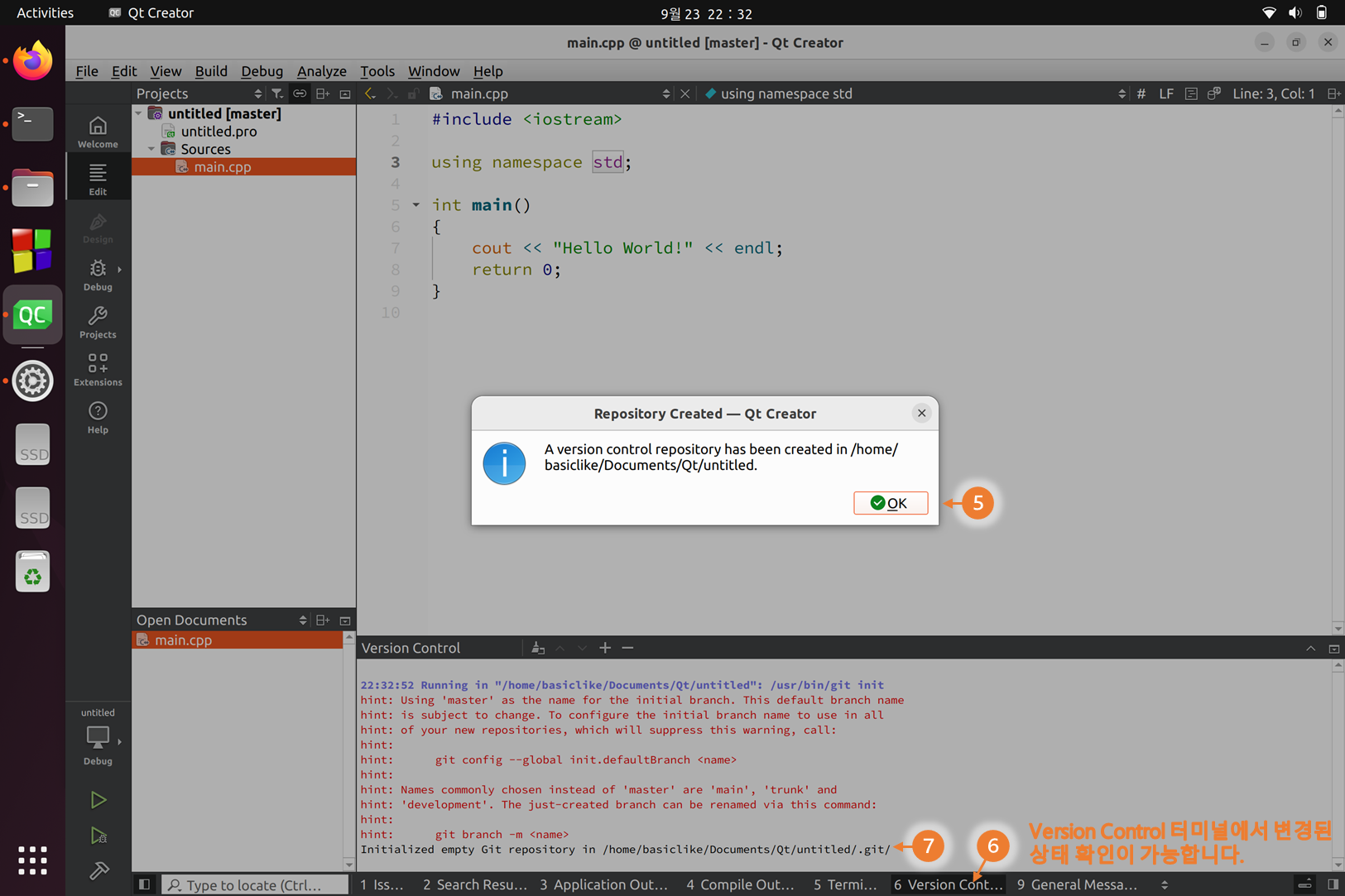Click the locator search field
The image size is (1345, 896).
[255, 884]
